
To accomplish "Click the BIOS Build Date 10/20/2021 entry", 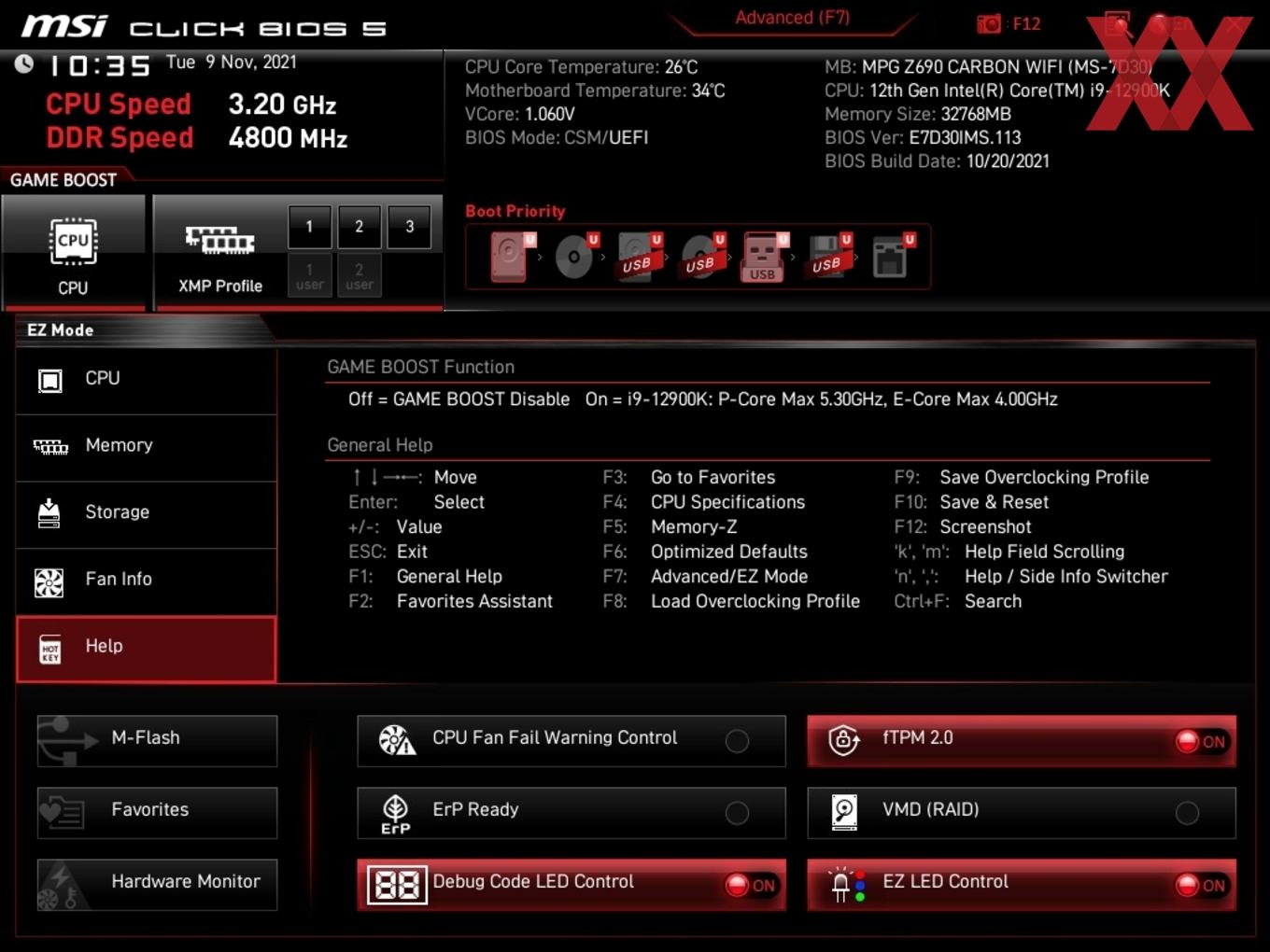I will [937, 161].
